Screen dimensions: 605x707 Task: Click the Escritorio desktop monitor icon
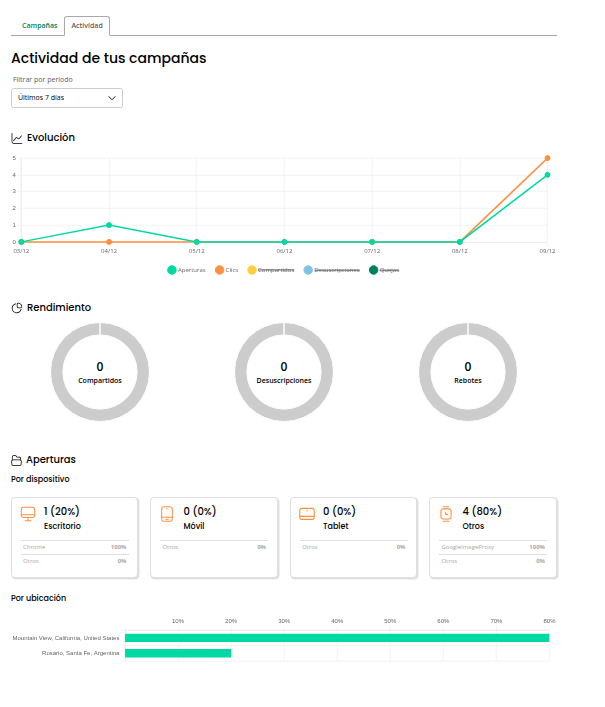click(x=28, y=513)
